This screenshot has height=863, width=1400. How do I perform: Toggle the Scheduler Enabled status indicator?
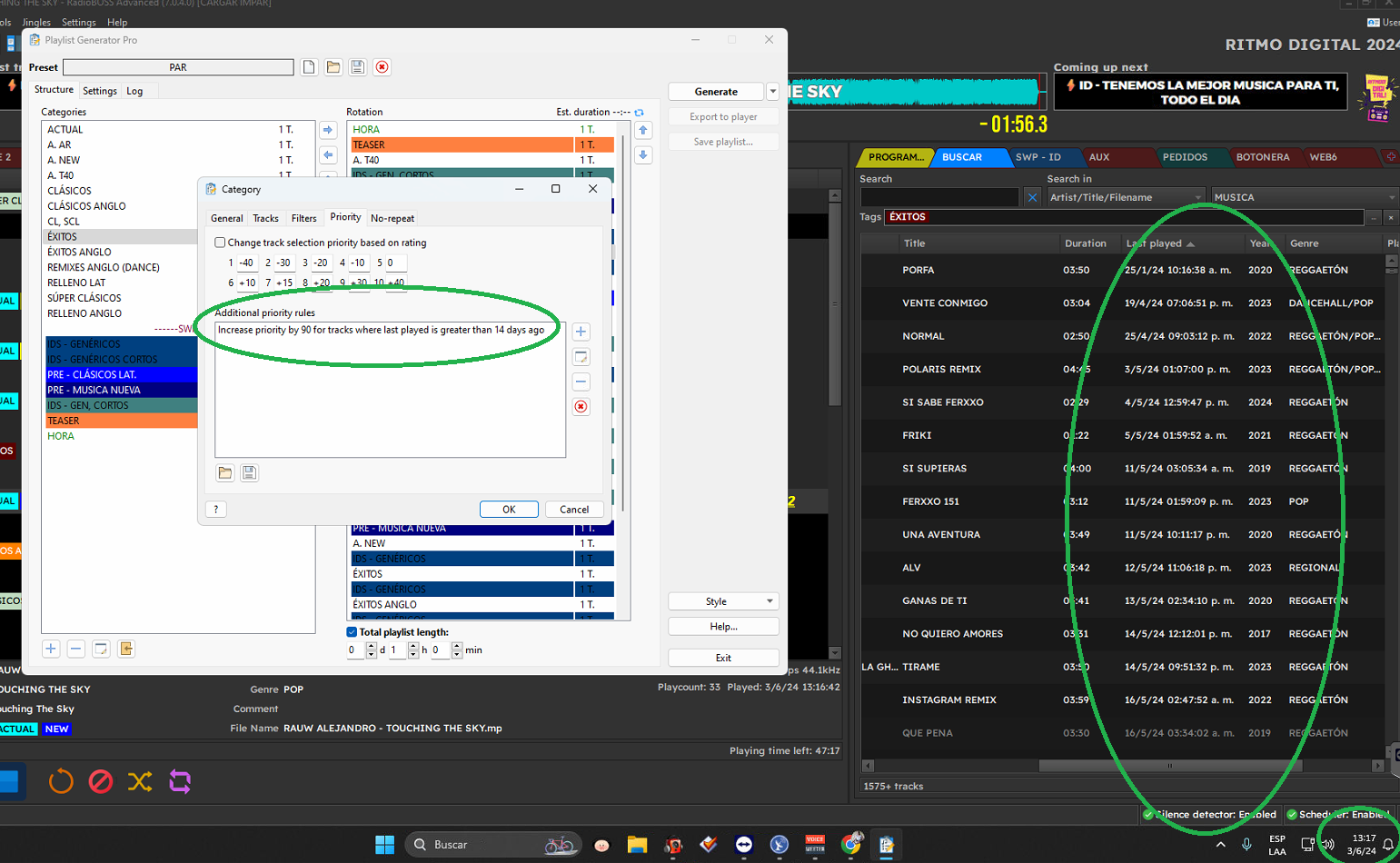point(1338,815)
